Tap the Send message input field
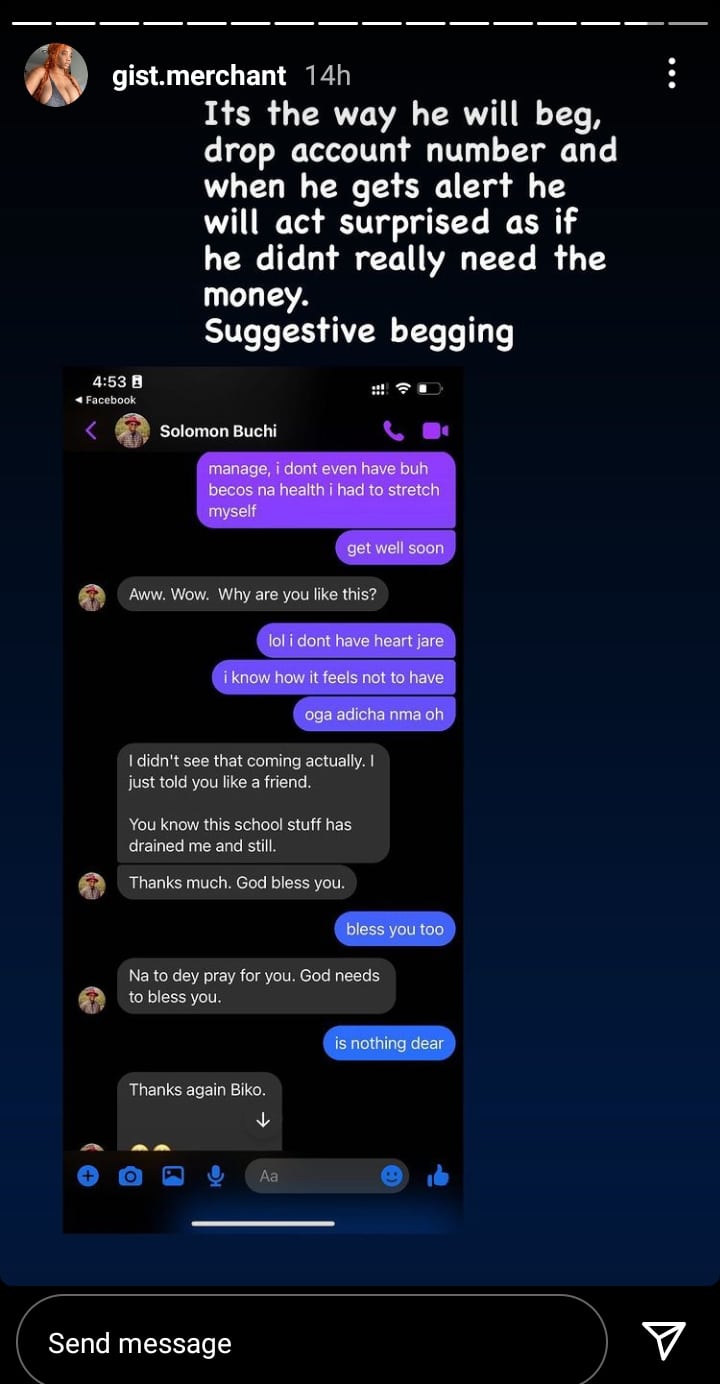 coord(311,1343)
